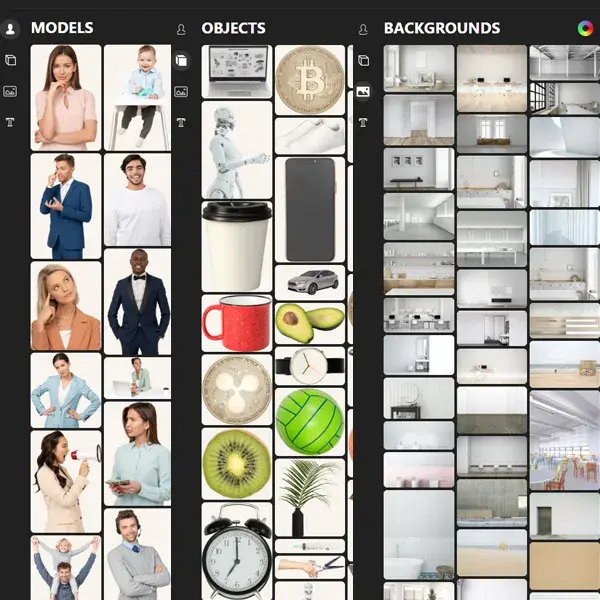Pick the white room with dark door
Viewport: 600px width, 600px height.
click(x=565, y=516)
